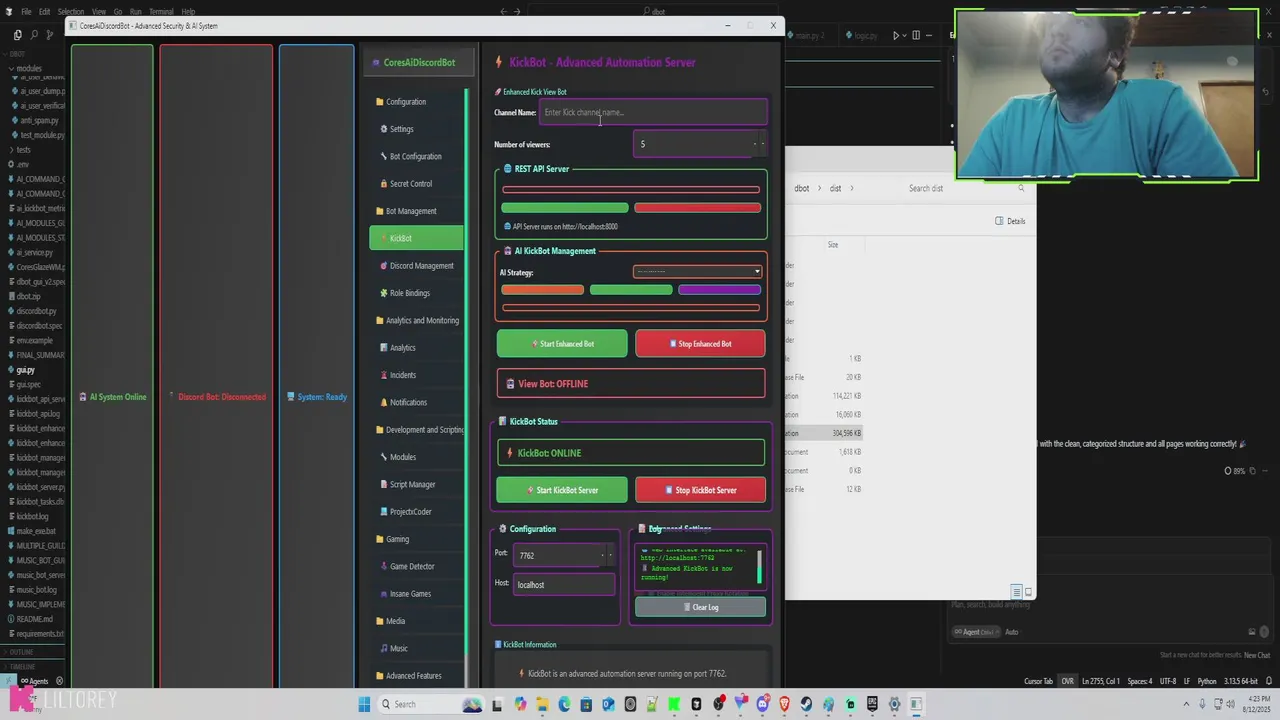Open File menu in code editor
Screen dimensions: 1280x720
click(x=26, y=12)
